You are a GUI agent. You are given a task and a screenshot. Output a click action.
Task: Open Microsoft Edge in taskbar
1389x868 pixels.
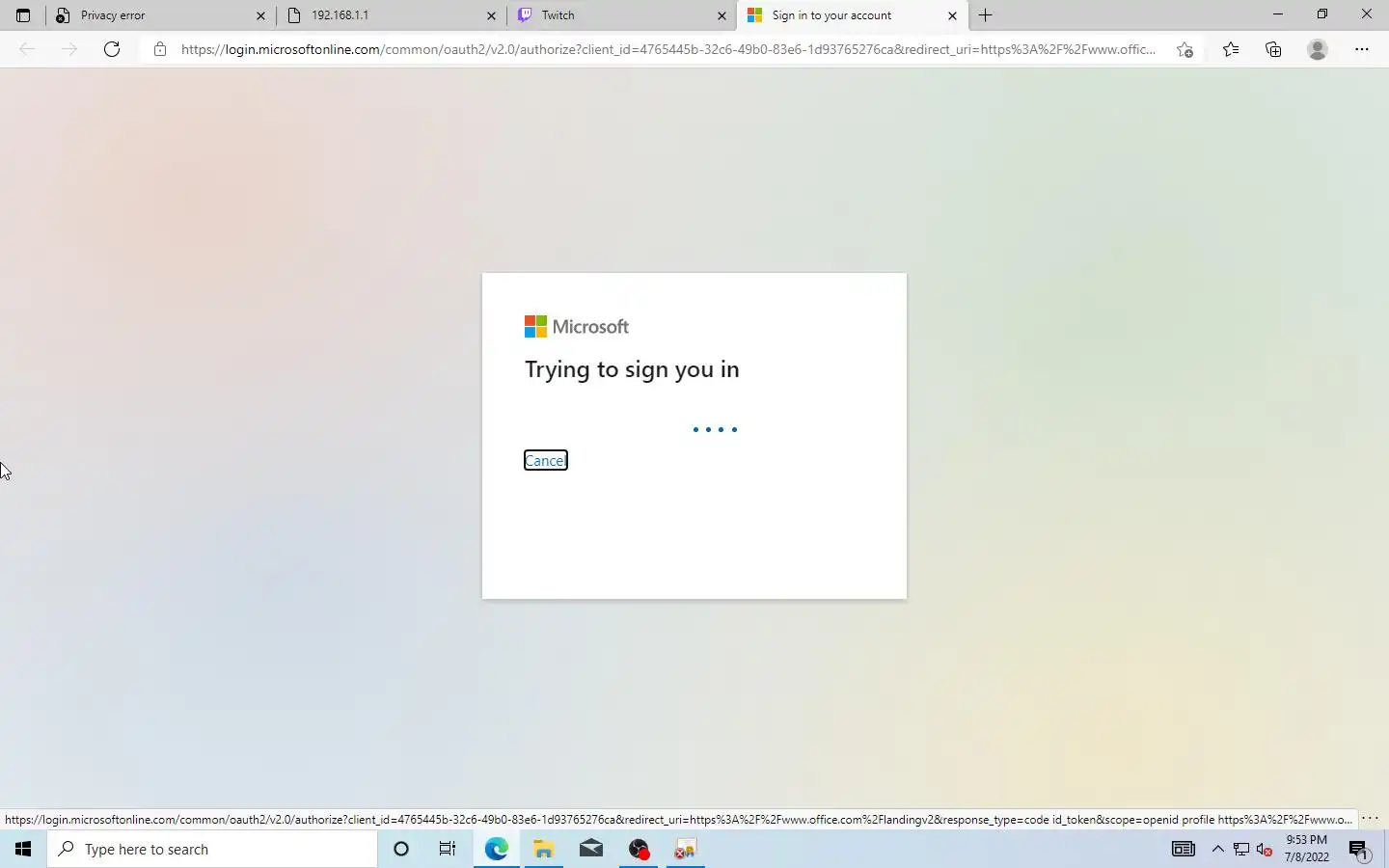click(x=496, y=849)
